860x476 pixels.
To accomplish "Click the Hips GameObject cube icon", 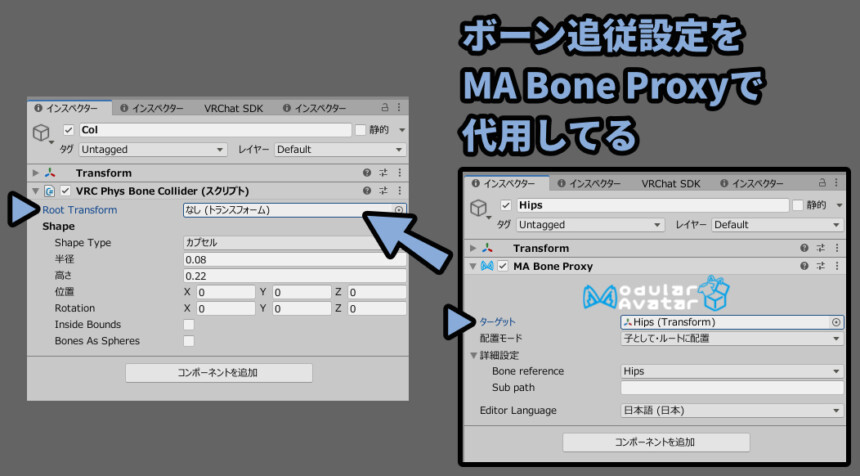I will click(478, 207).
